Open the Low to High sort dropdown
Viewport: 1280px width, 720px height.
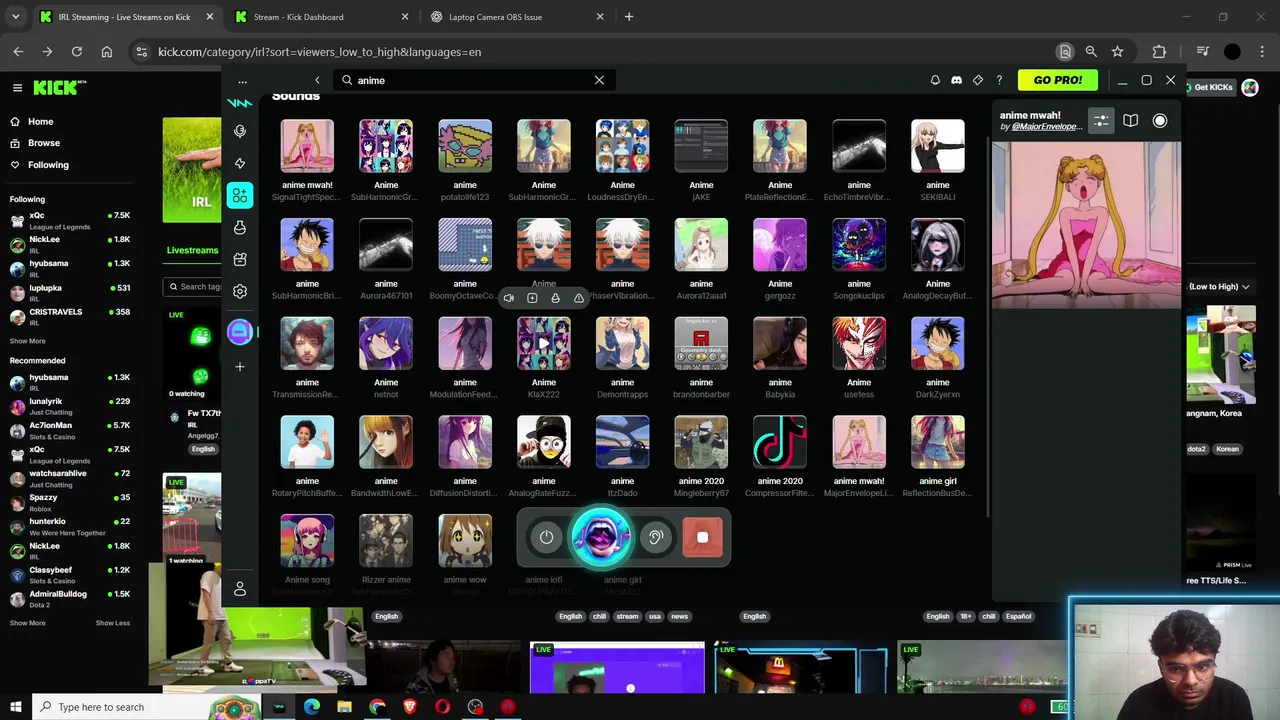pyautogui.click(x=1218, y=287)
